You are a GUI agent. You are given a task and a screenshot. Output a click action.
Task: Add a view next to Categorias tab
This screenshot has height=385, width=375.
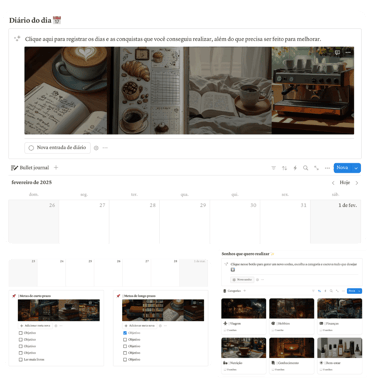245,291
